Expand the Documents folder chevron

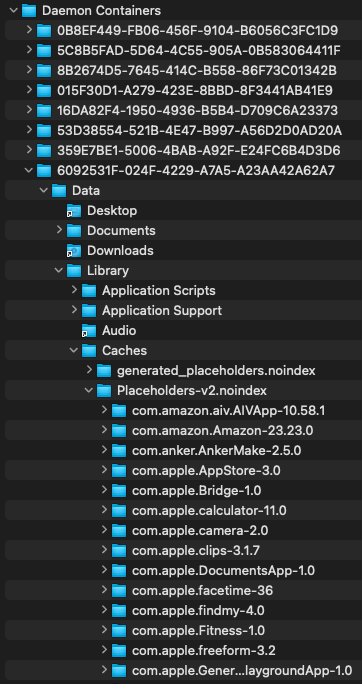[x=59, y=230]
